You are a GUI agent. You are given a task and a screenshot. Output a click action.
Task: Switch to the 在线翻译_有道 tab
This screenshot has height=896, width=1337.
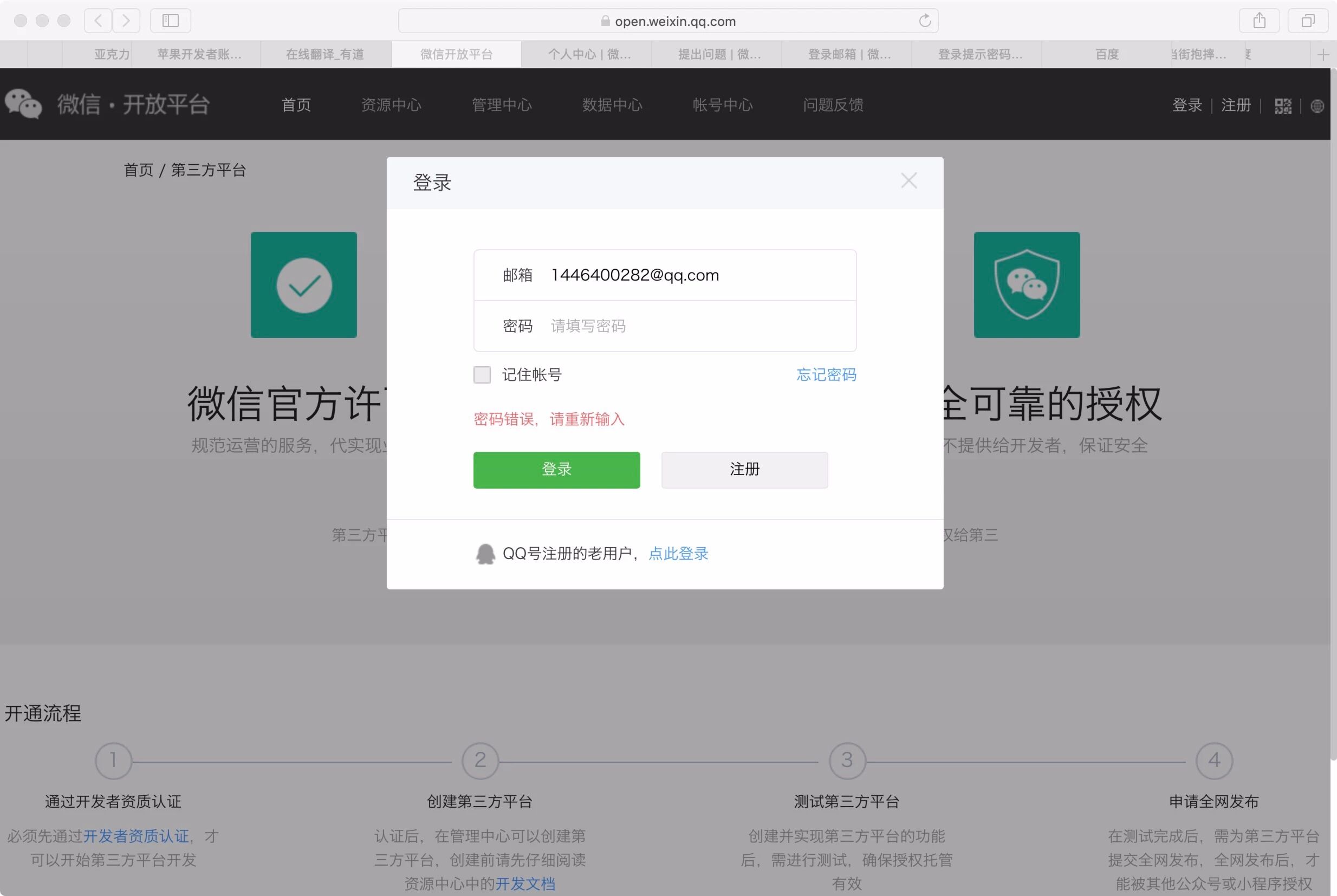[325, 55]
